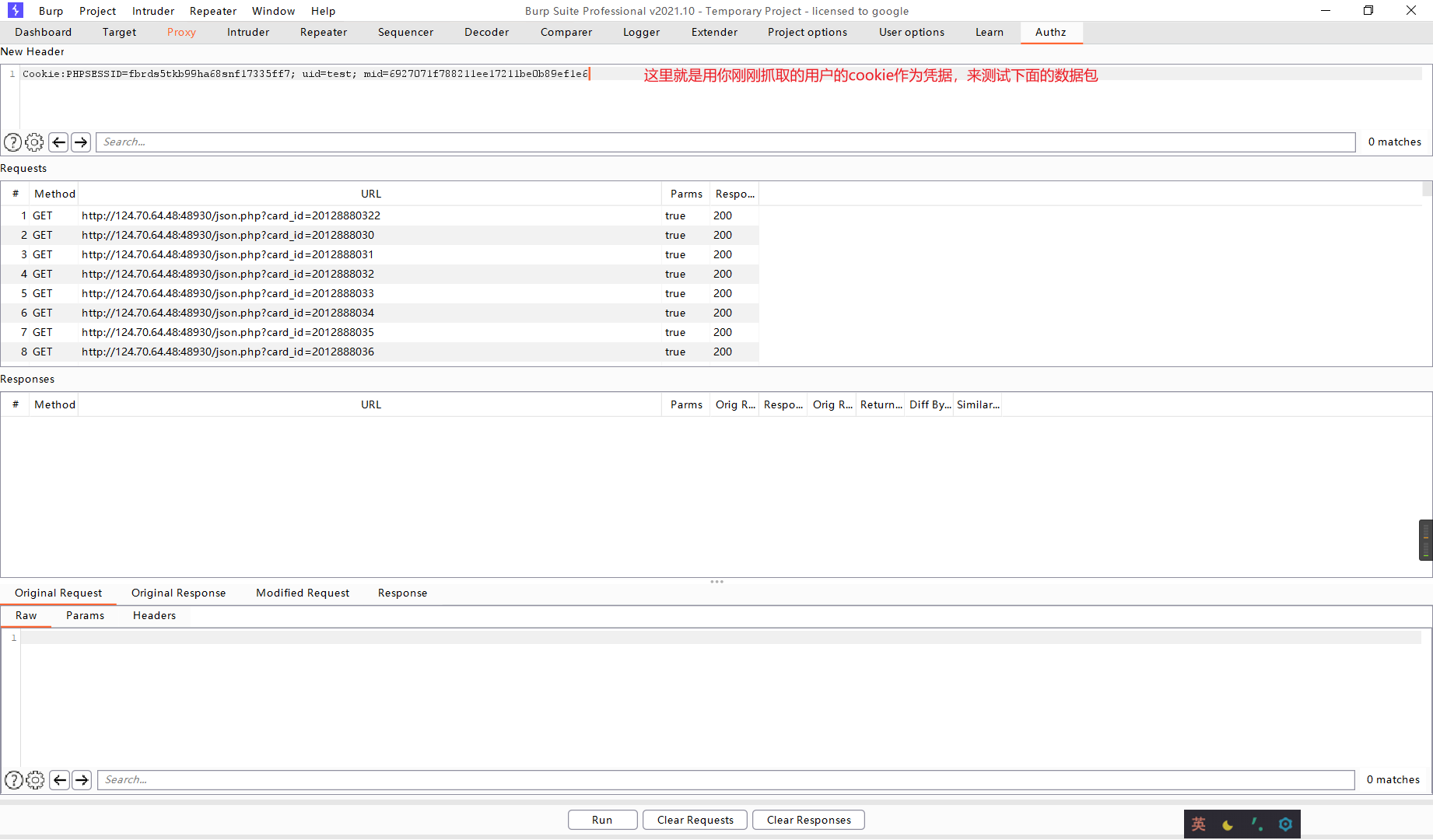
Task: Open help icon in bottom request search bar
Action: click(14, 780)
